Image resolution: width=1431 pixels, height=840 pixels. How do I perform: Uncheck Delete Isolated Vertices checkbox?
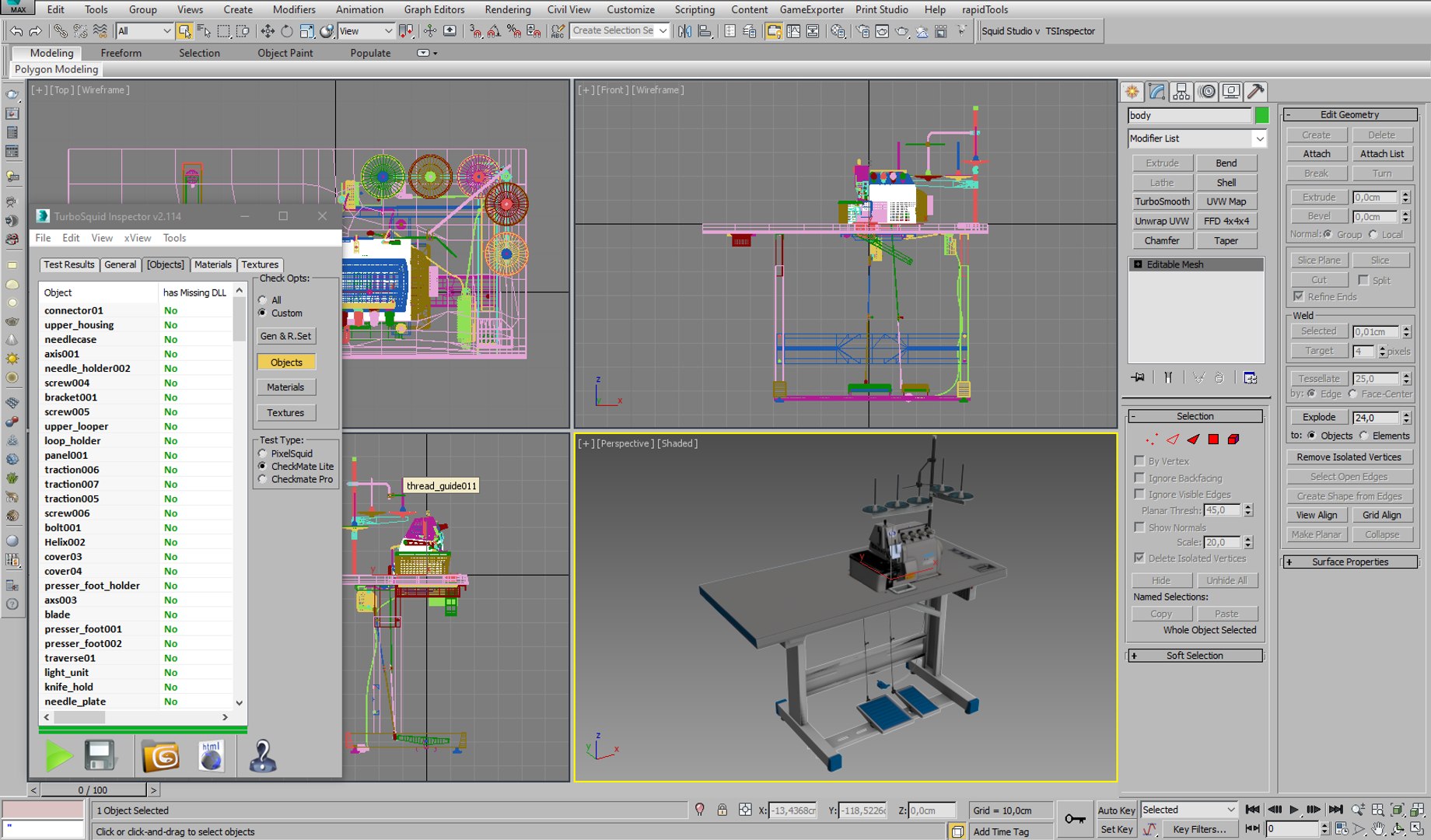(x=1139, y=558)
